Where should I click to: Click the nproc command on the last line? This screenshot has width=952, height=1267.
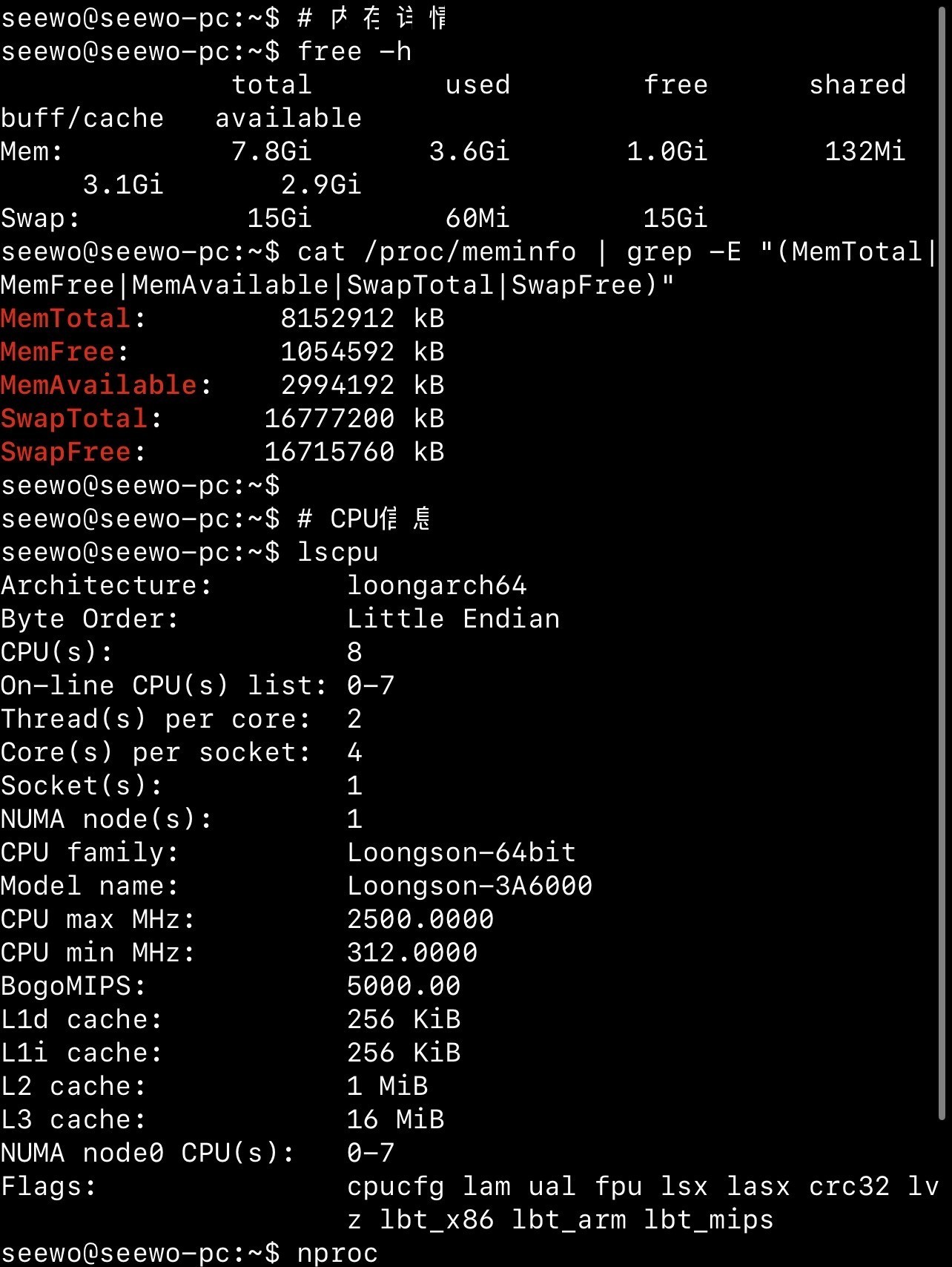click(337, 1254)
